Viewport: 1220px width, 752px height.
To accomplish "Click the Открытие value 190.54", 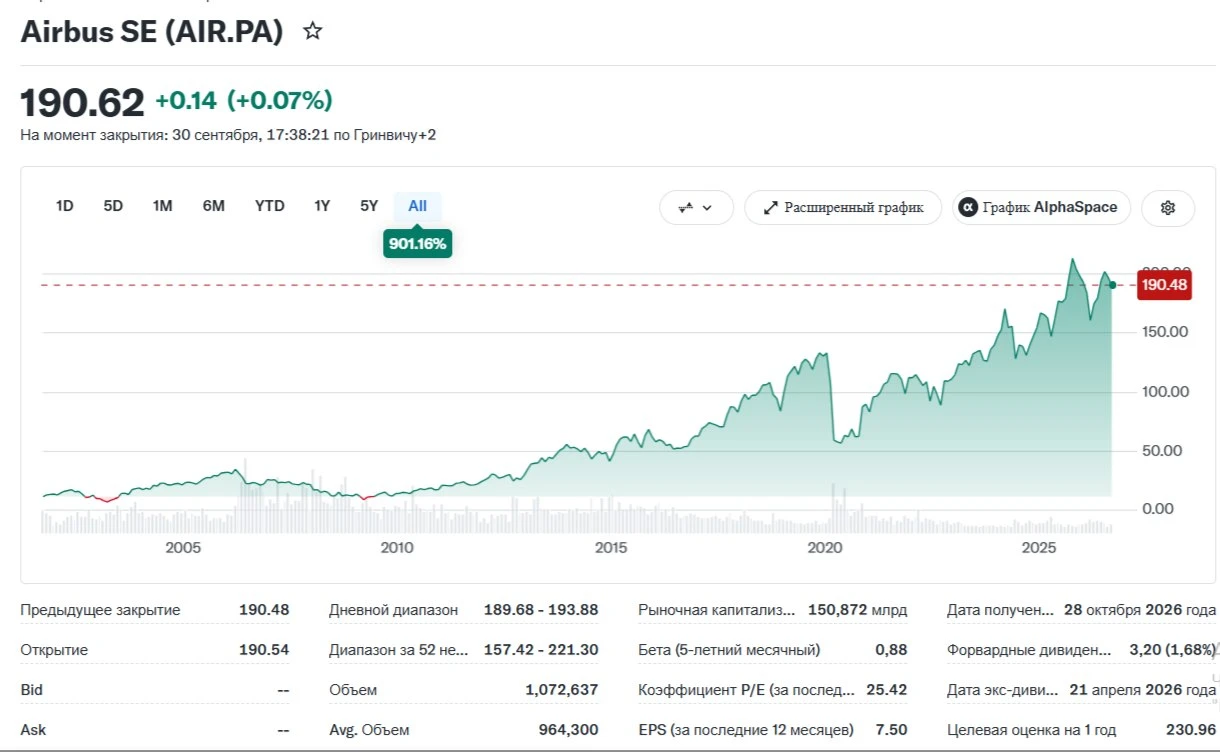I will [264, 650].
